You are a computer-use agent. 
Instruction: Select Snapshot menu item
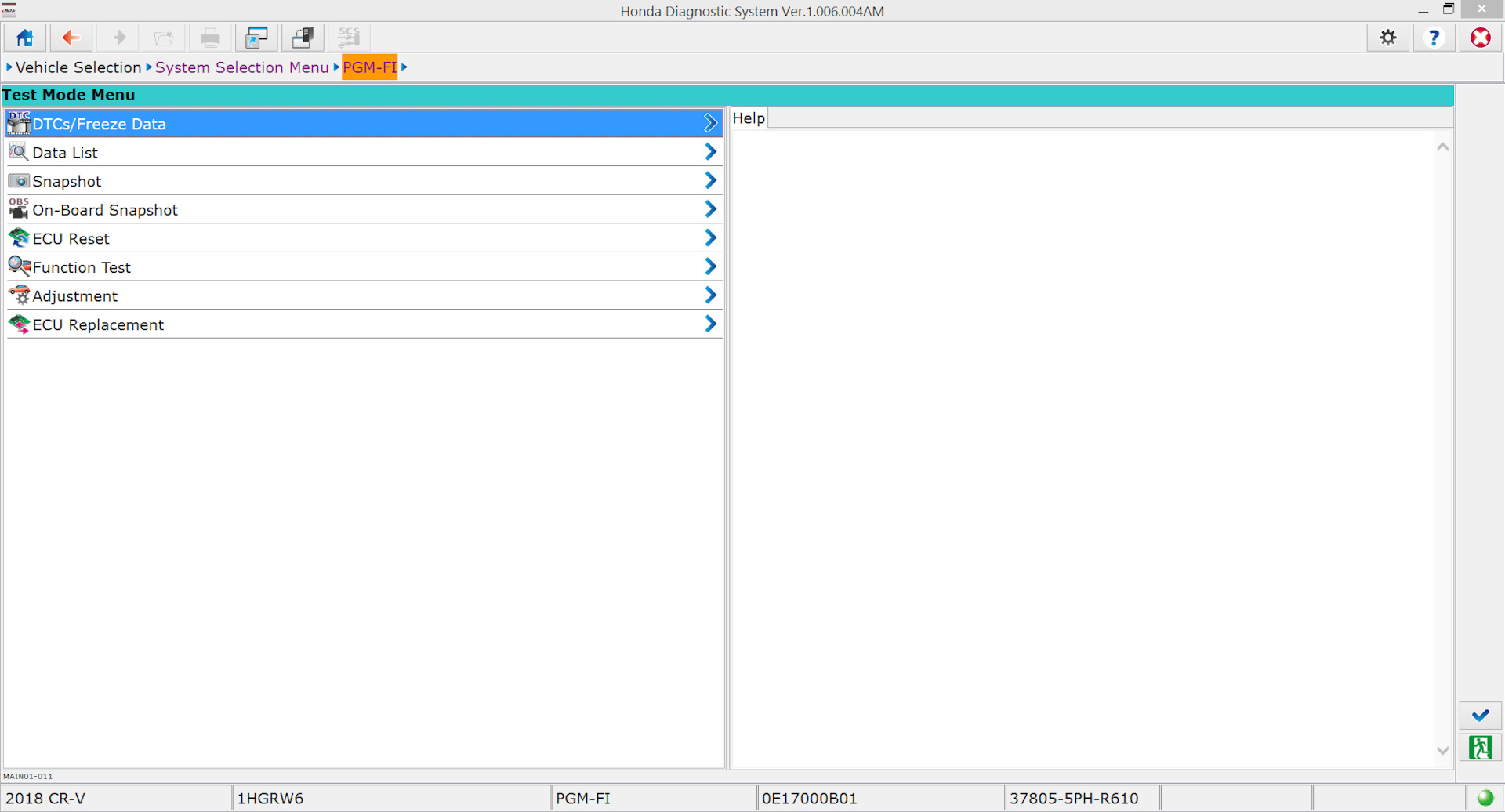coord(364,181)
